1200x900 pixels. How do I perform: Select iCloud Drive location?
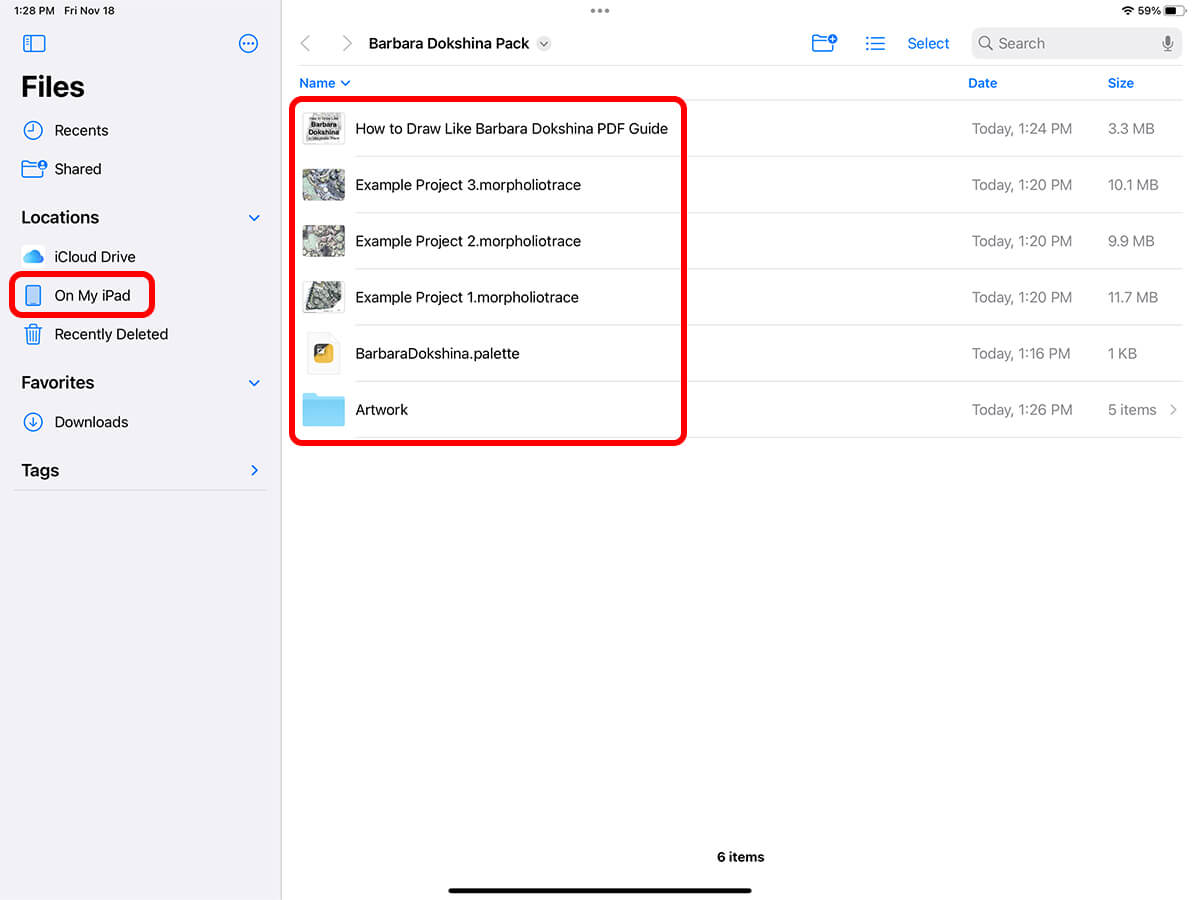click(x=94, y=257)
